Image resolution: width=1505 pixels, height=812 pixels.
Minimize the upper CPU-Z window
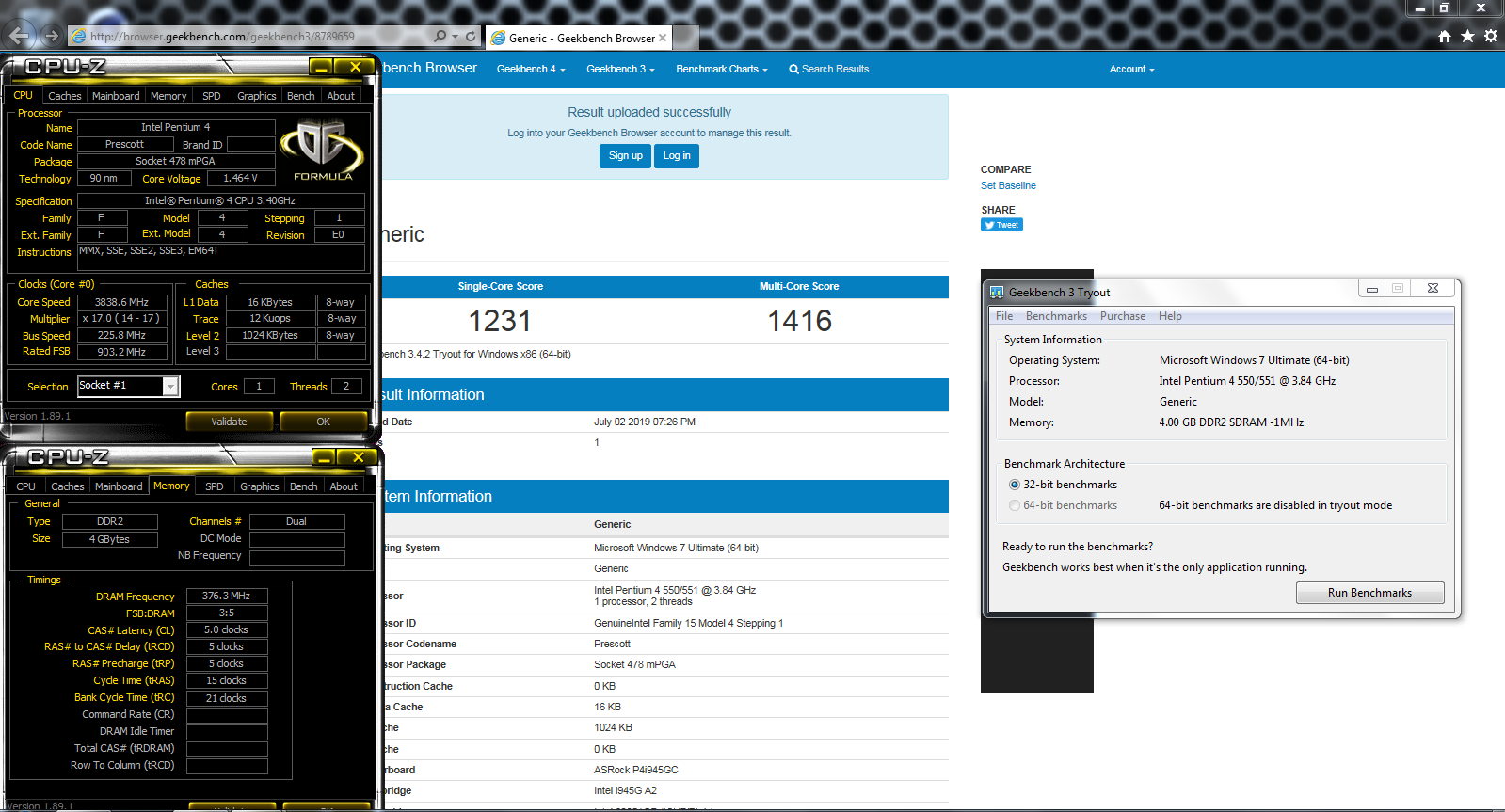click(321, 67)
